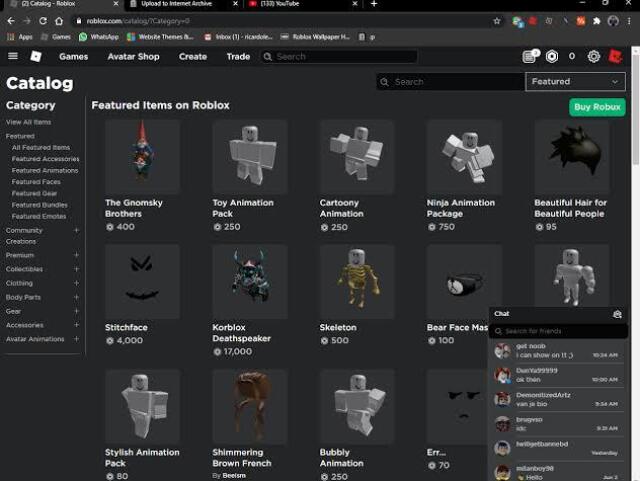
Task: Click the Roblox logo home icon
Action: [x=36, y=56]
